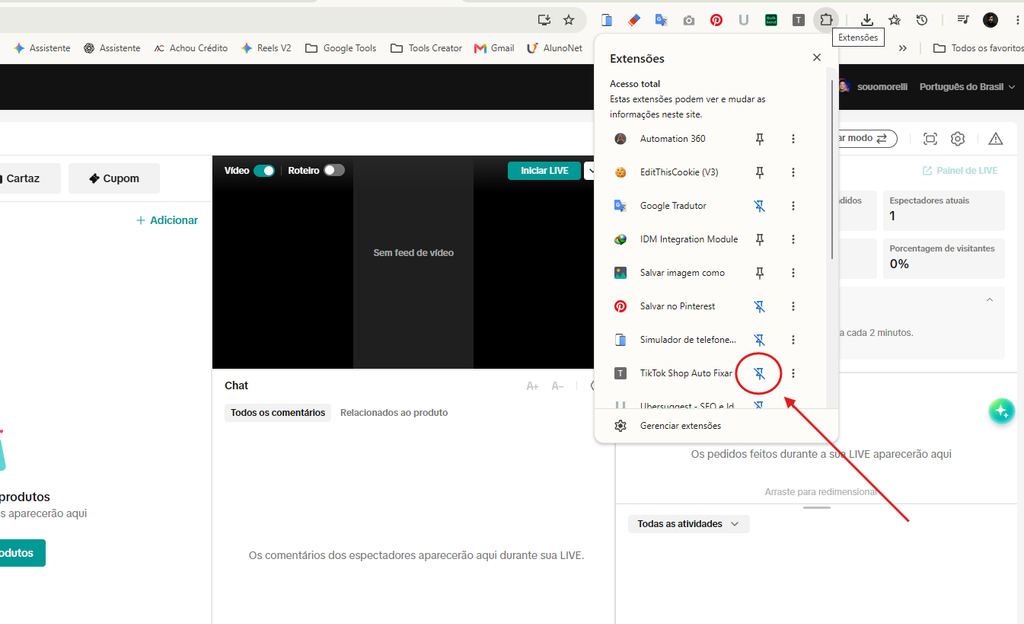Pin the EditThisCookie (V3) extension
This screenshot has width=1024, height=624.
tap(760, 172)
